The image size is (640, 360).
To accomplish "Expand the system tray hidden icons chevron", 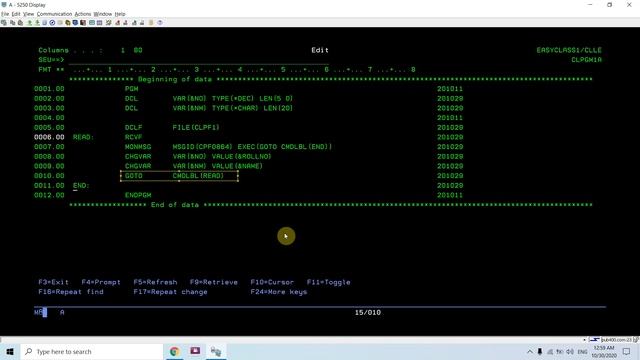I will (x=529, y=351).
